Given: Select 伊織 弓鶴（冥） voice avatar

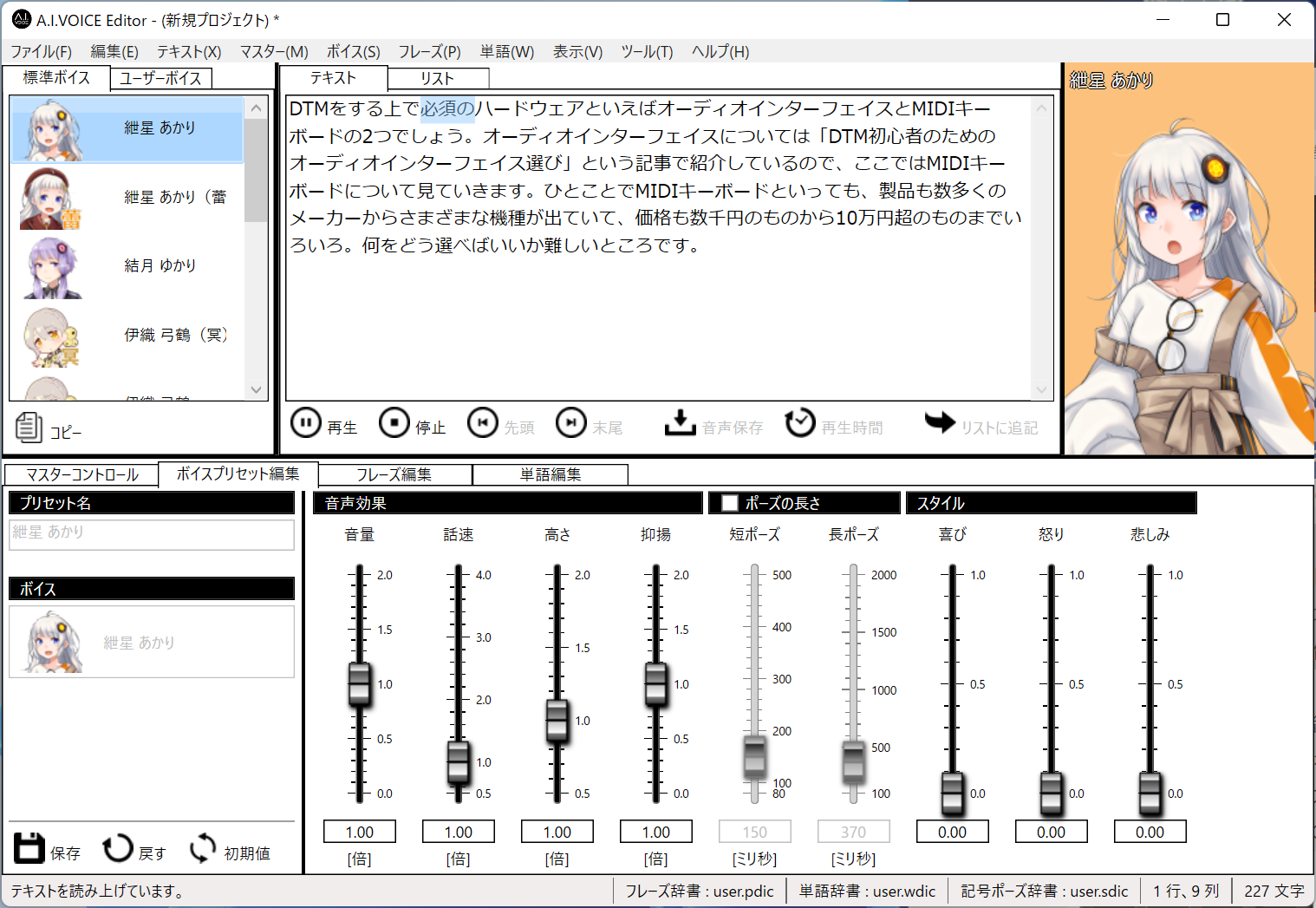Looking at the screenshot, I should pyautogui.click(x=51, y=337).
